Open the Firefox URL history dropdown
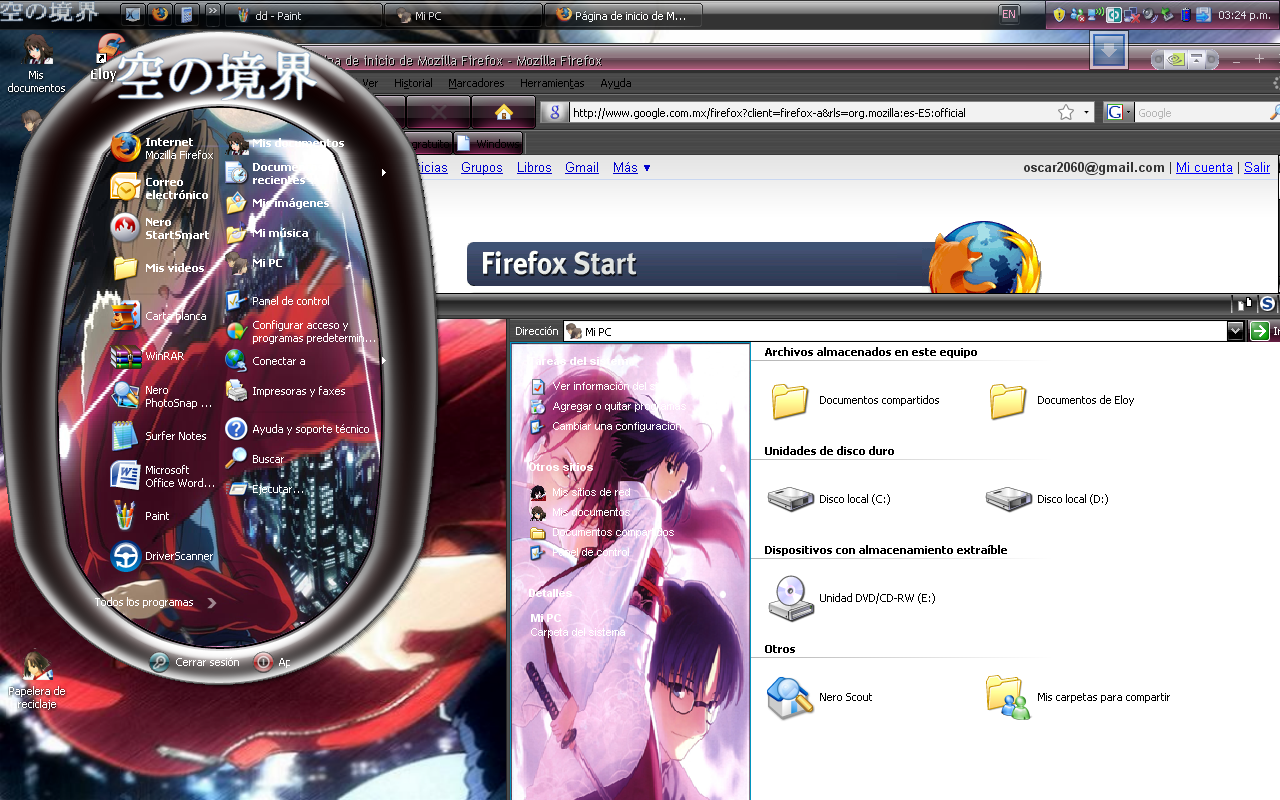Screen dimensions: 1280x800 click(1087, 113)
